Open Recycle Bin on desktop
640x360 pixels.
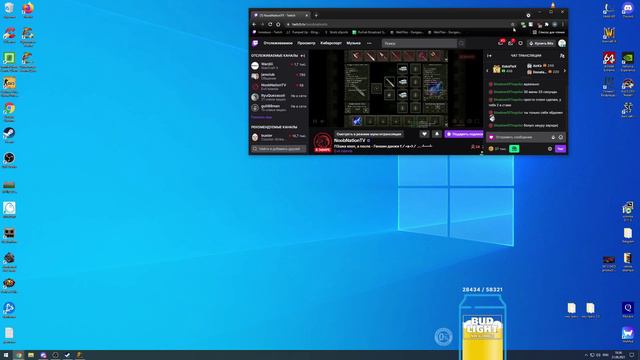point(9,10)
